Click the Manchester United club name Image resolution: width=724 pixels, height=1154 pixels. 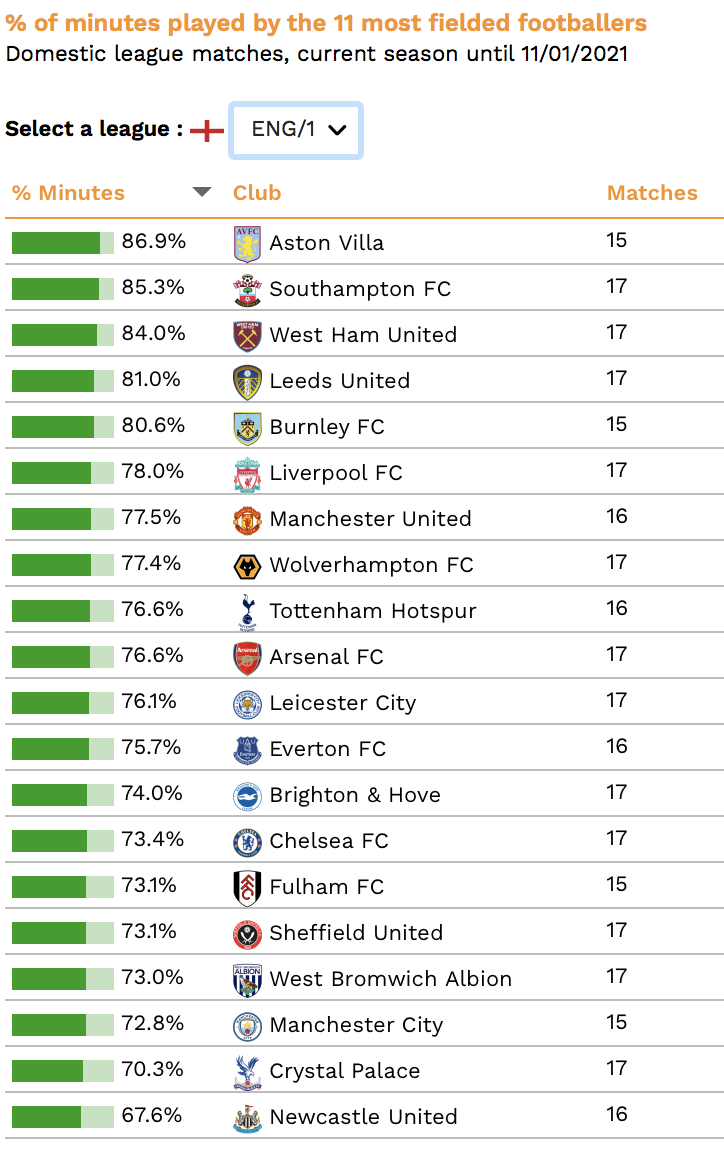(x=370, y=519)
